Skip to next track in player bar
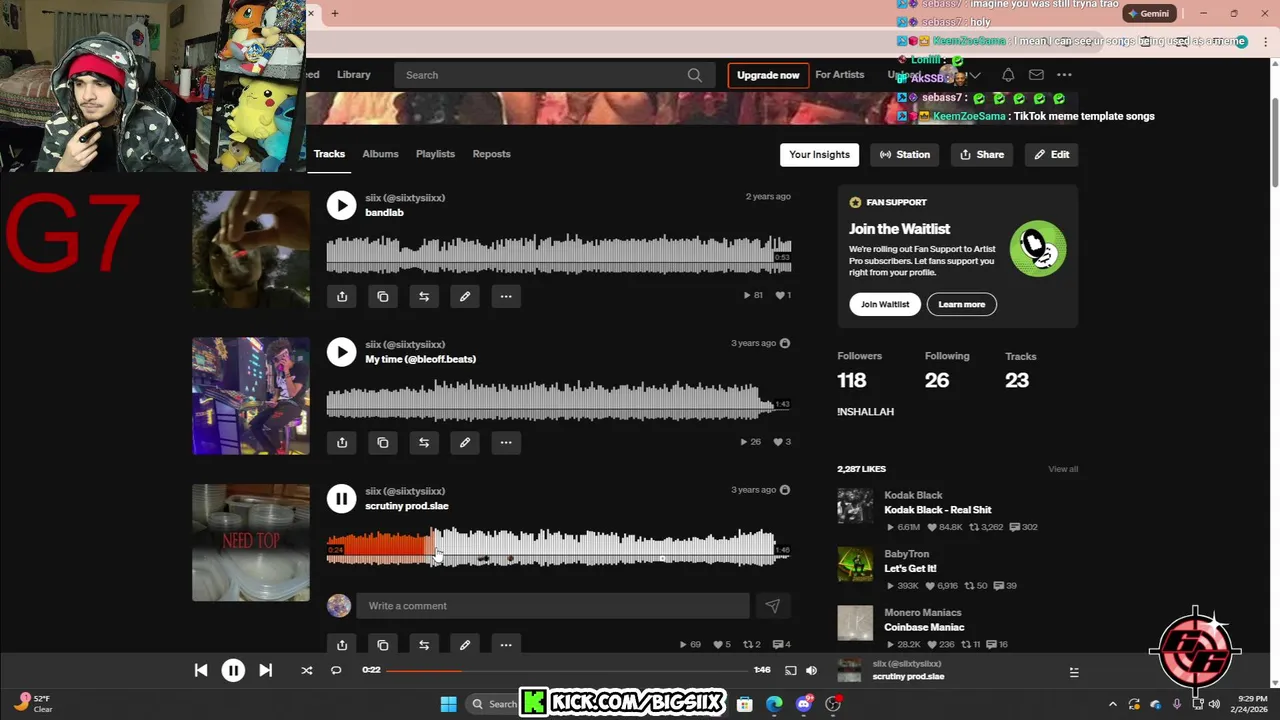Image resolution: width=1280 pixels, height=720 pixels. (x=265, y=671)
